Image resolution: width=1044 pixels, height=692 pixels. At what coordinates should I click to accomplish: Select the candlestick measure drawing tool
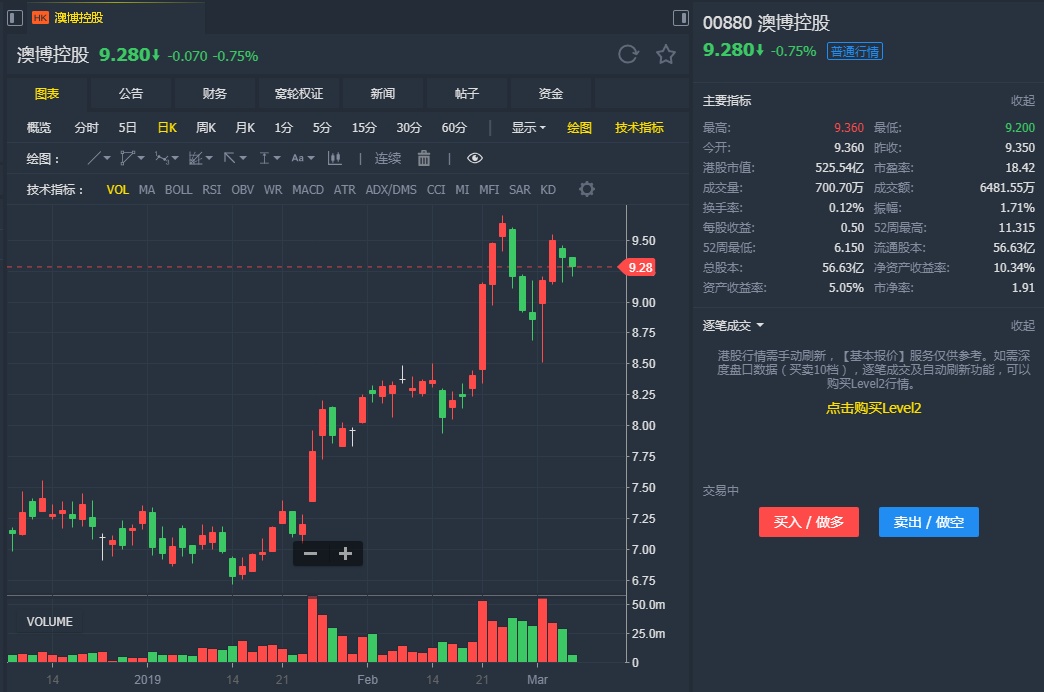pyautogui.click(x=334, y=158)
